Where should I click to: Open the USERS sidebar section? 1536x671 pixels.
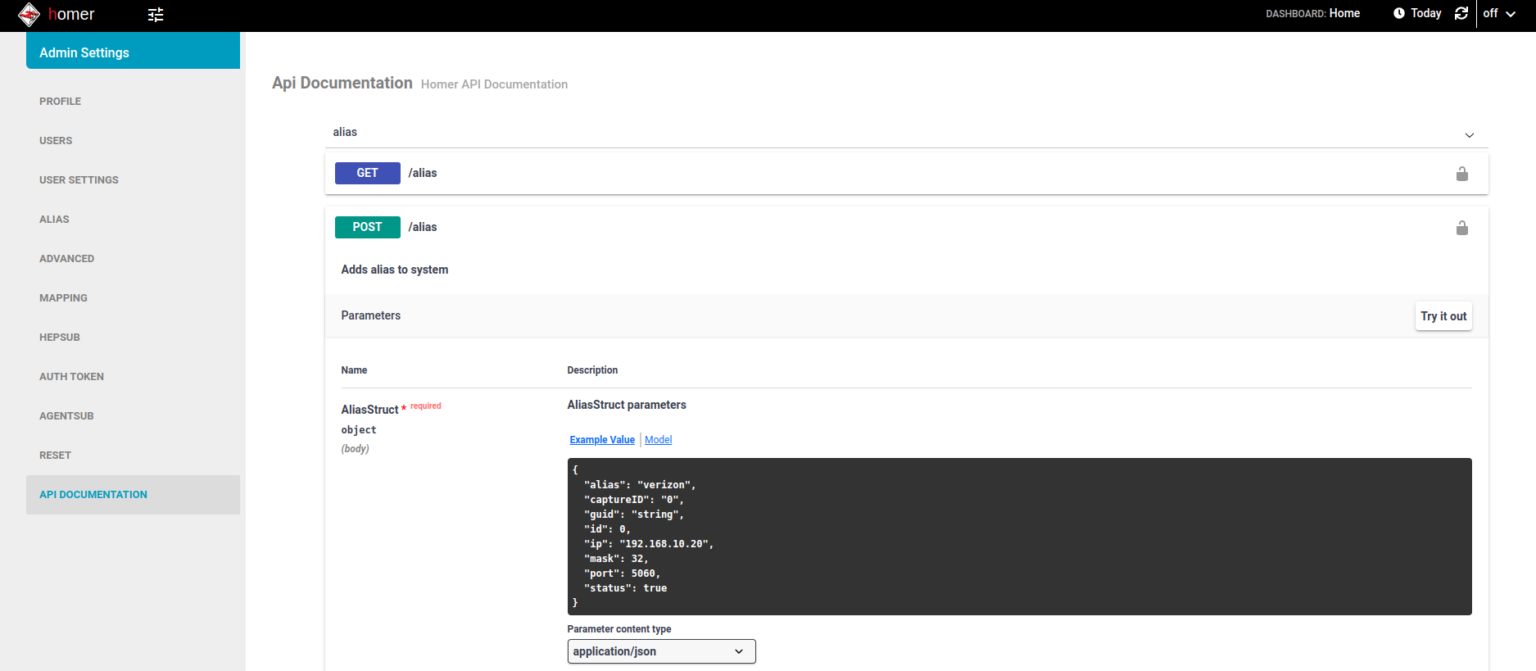[x=56, y=140]
